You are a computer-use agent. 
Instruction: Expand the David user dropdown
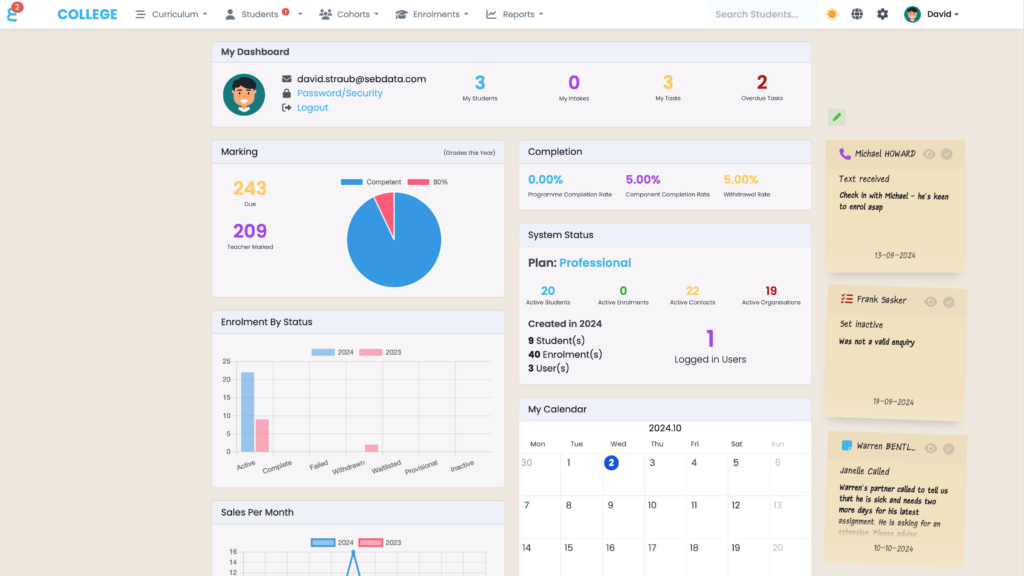[932, 14]
